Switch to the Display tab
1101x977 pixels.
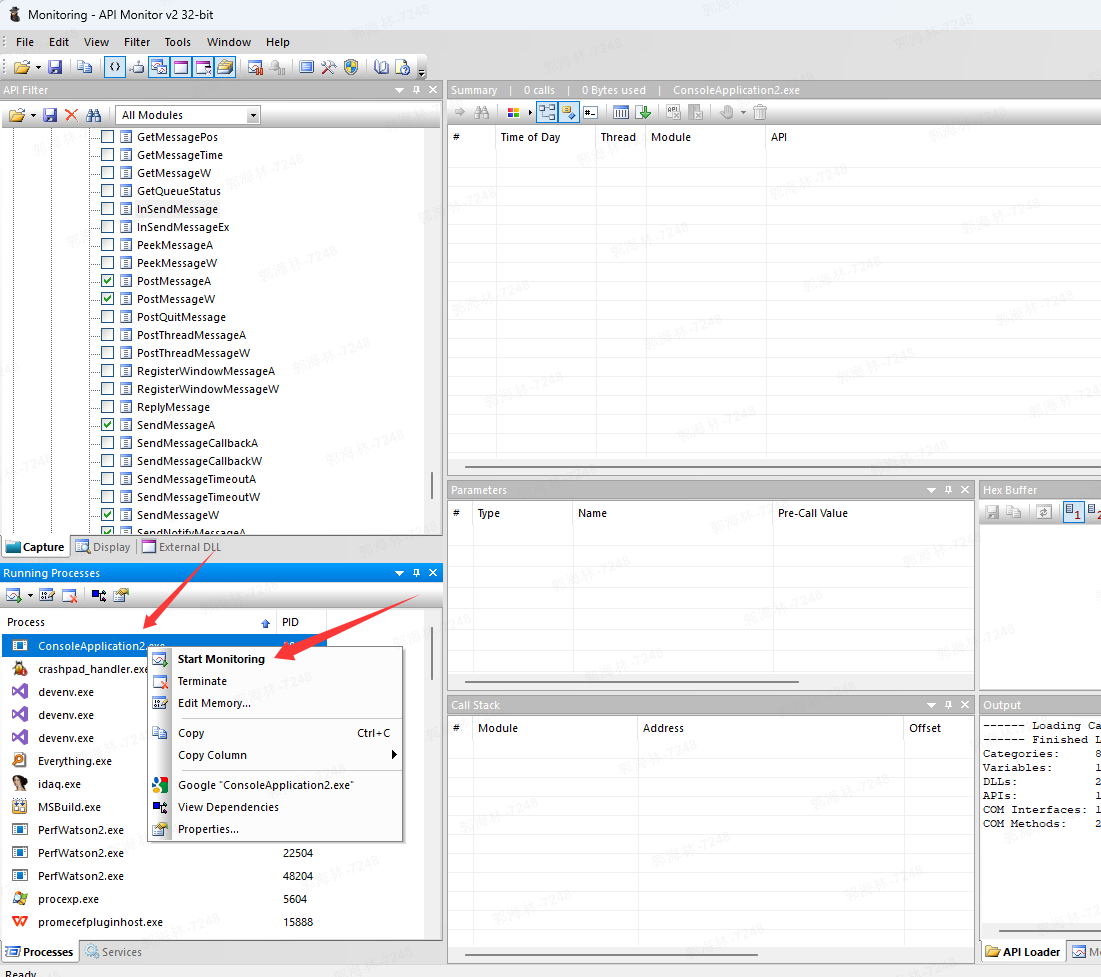[103, 547]
